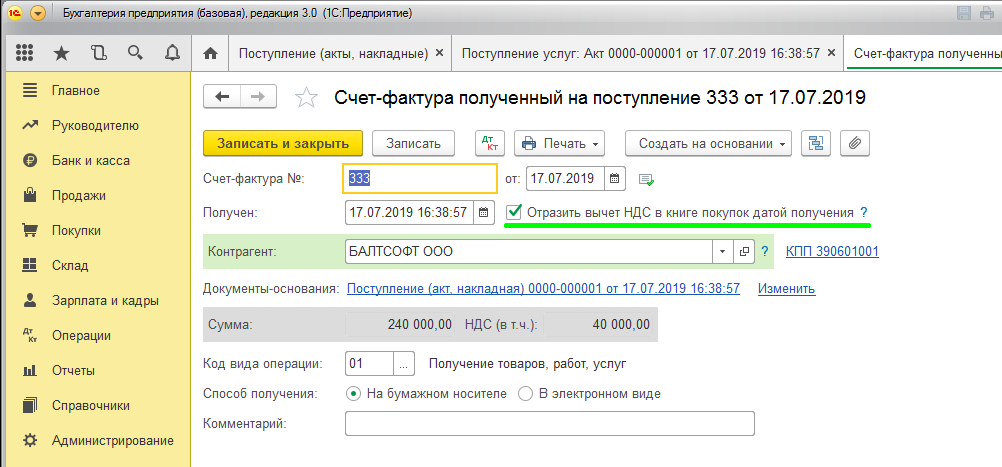1002x467 pixels.
Task: Close the 'Поступление (акты, накладные)' tab
Action: (439, 54)
